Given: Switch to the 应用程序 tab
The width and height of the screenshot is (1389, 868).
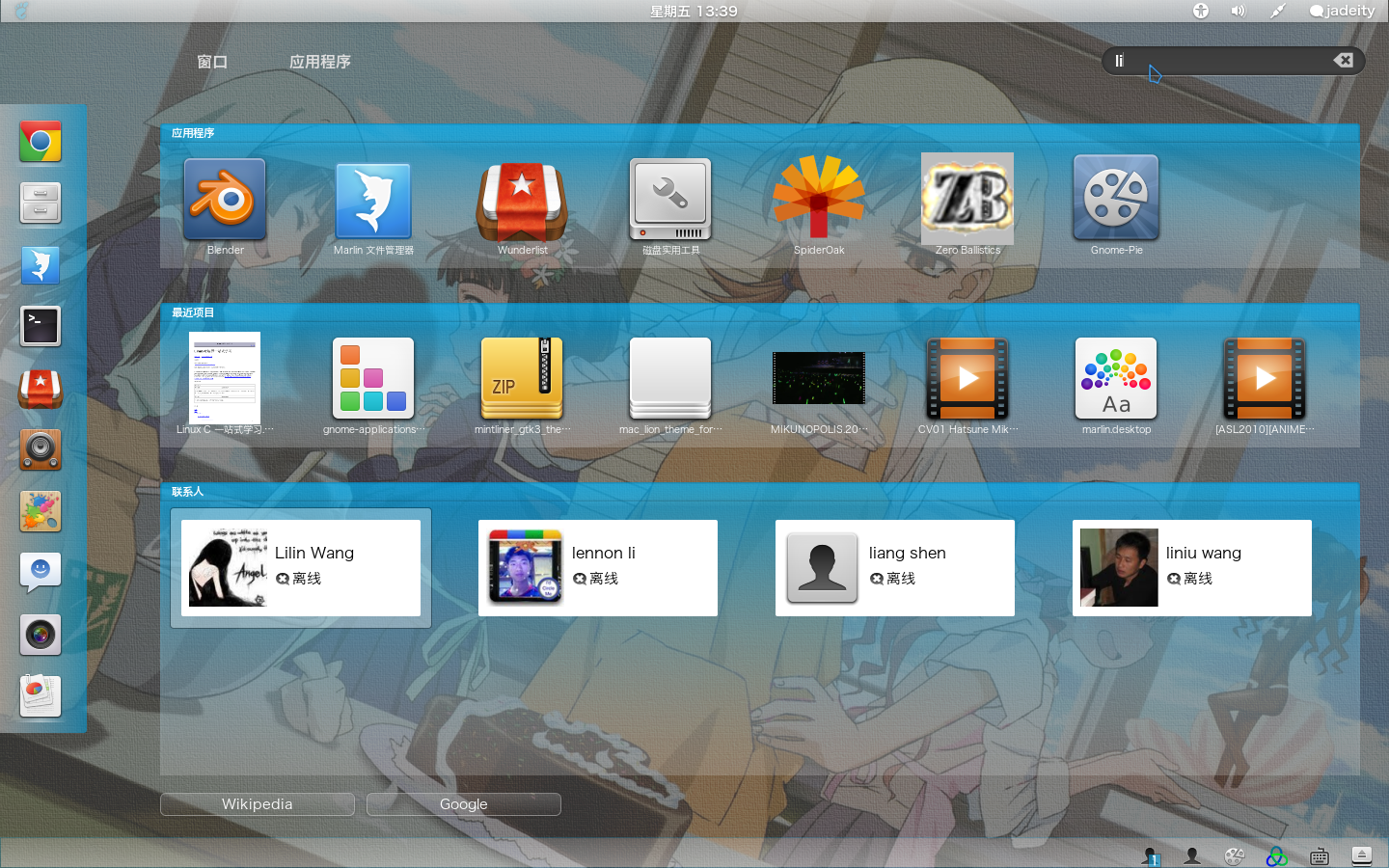Looking at the screenshot, I should point(320,62).
